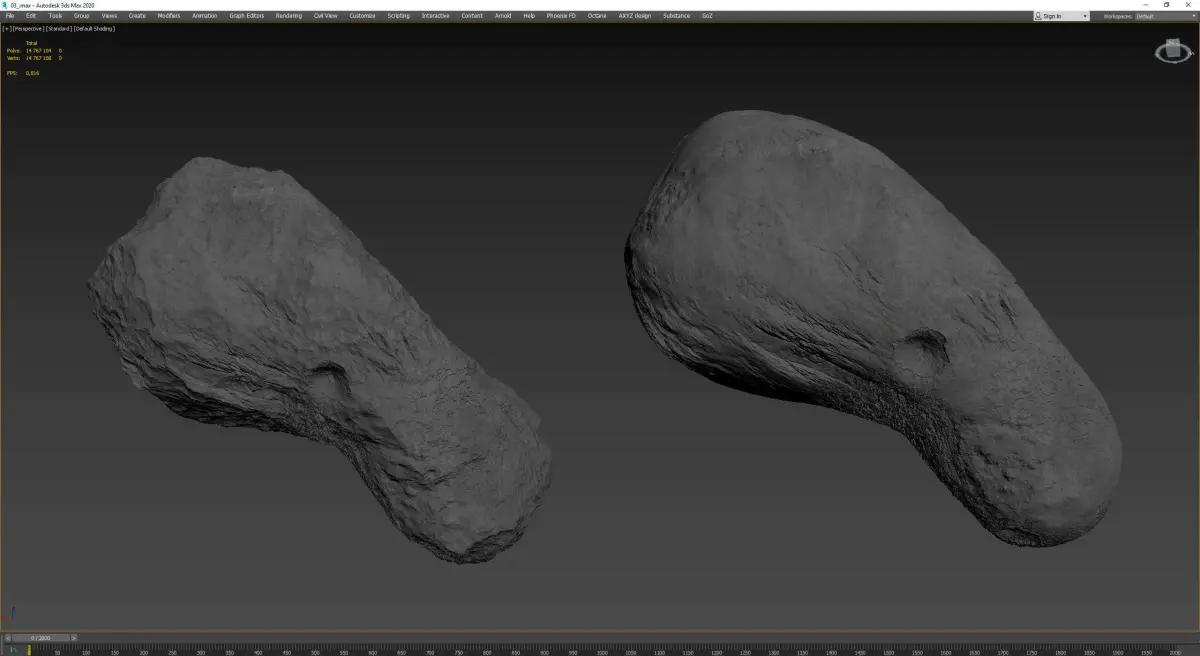The height and width of the screenshot is (656, 1200).
Task: Open the Views menu
Action: pos(109,16)
